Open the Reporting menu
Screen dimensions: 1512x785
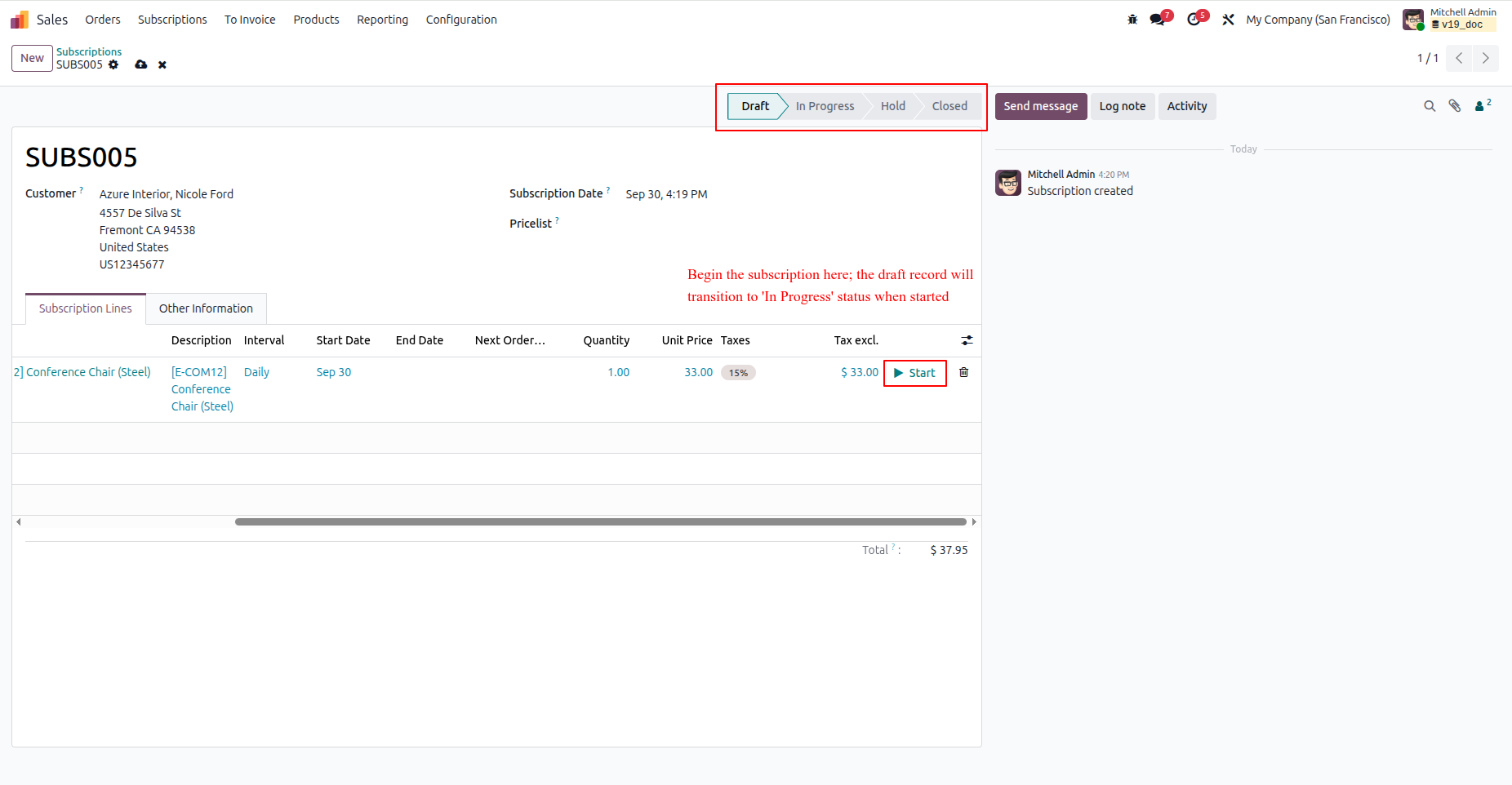click(x=382, y=20)
